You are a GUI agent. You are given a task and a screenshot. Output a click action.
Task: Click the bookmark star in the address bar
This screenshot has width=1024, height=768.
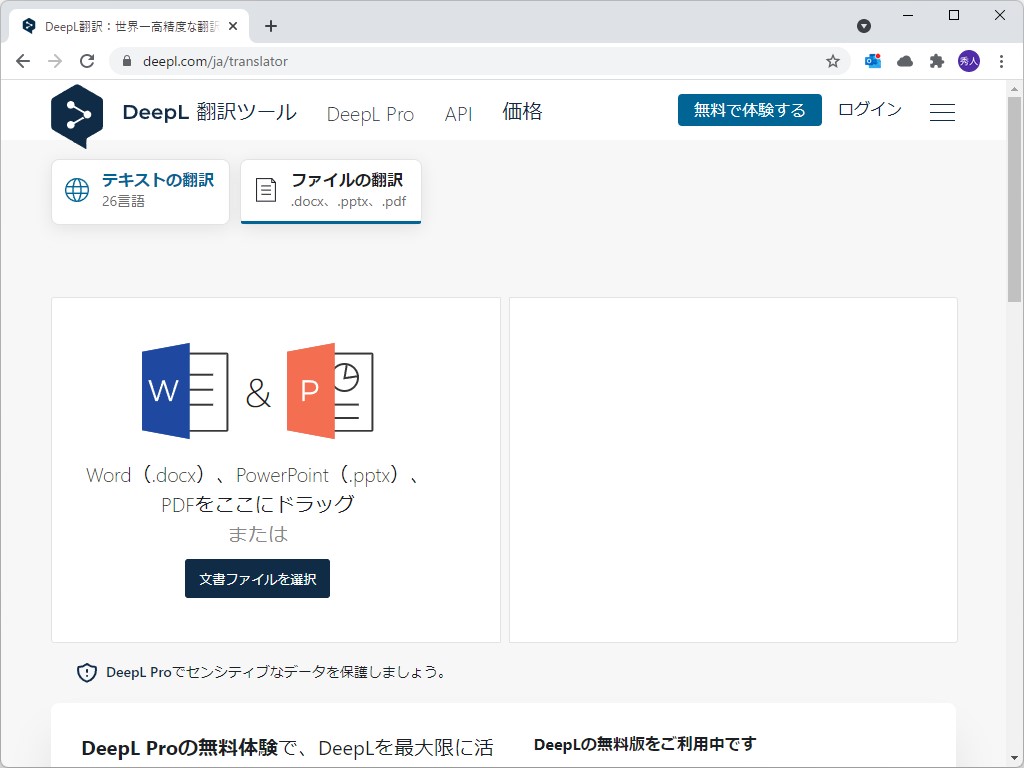coord(832,60)
